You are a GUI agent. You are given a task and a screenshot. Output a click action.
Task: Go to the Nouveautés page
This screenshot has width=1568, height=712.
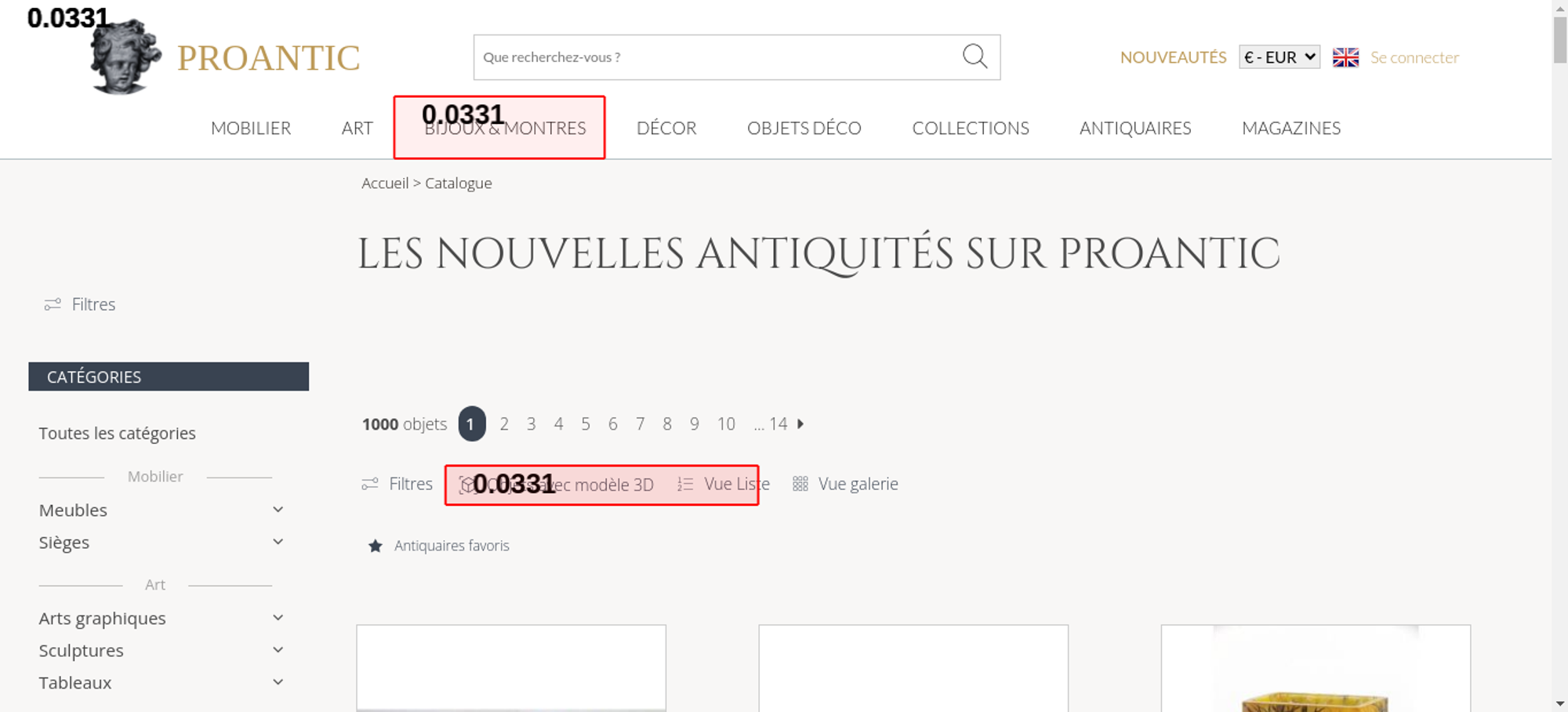point(1173,57)
